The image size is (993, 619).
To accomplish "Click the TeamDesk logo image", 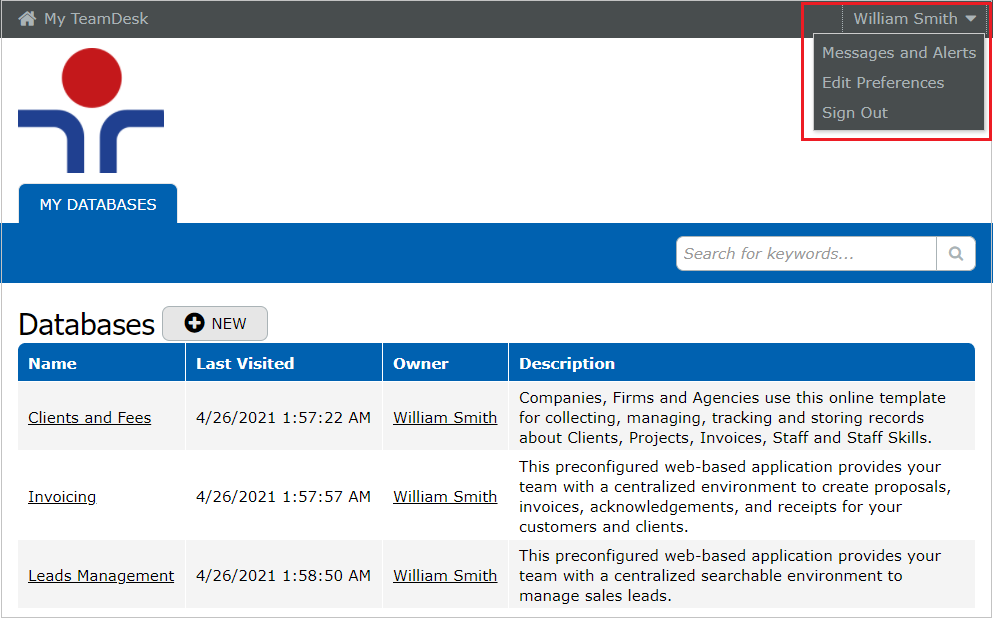I will [91, 111].
